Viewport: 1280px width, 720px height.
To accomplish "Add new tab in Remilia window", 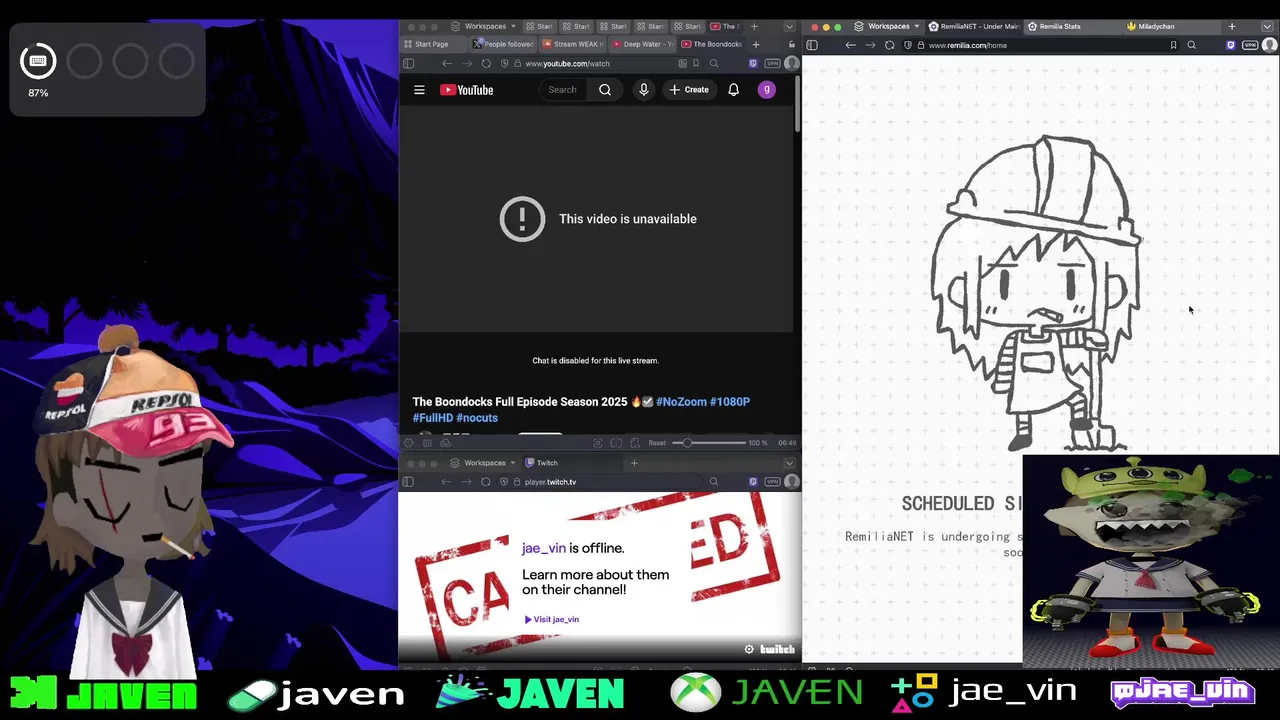I will 1232,26.
